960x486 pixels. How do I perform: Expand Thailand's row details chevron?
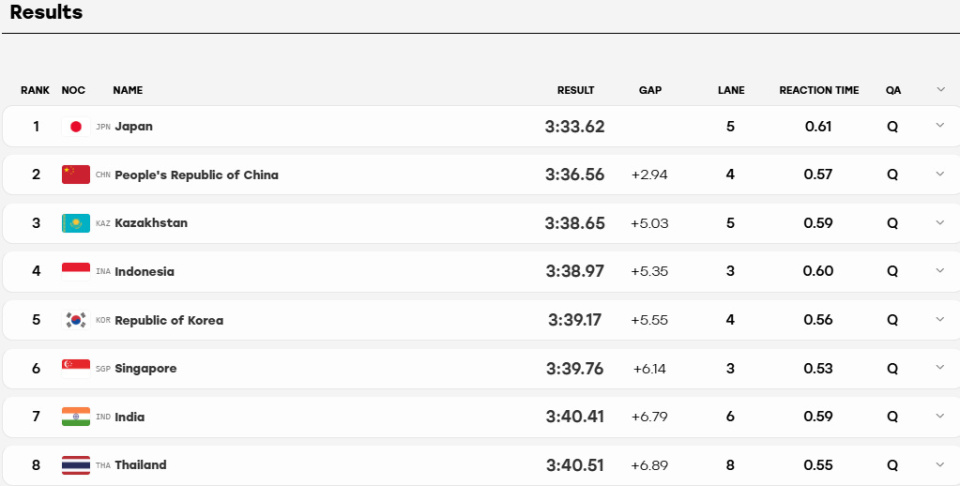pyautogui.click(x=940, y=465)
